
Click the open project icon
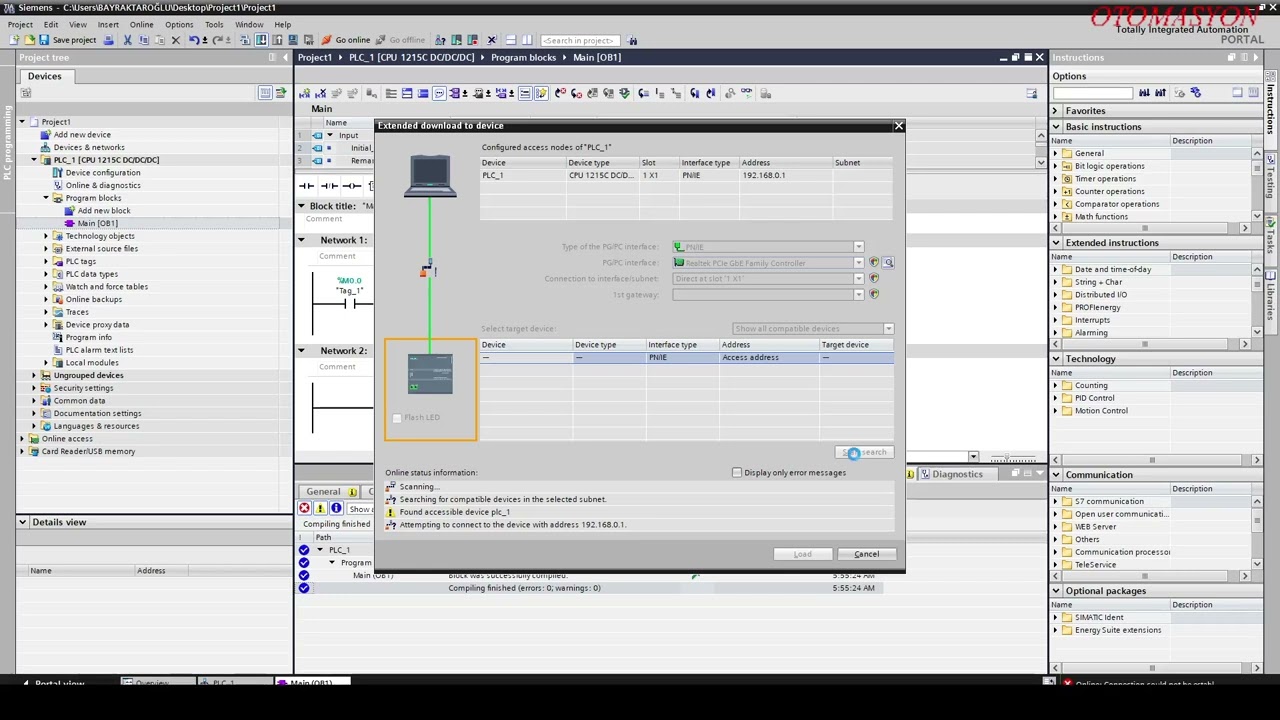pyautogui.click(x=29, y=40)
